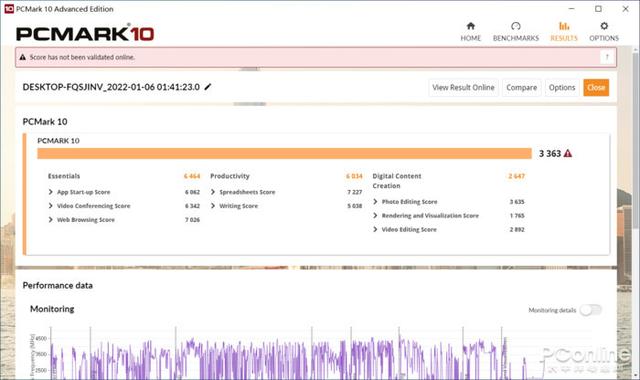Expand Photo Editing Score
Screen dimensions: 640x380
pos(376,202)
